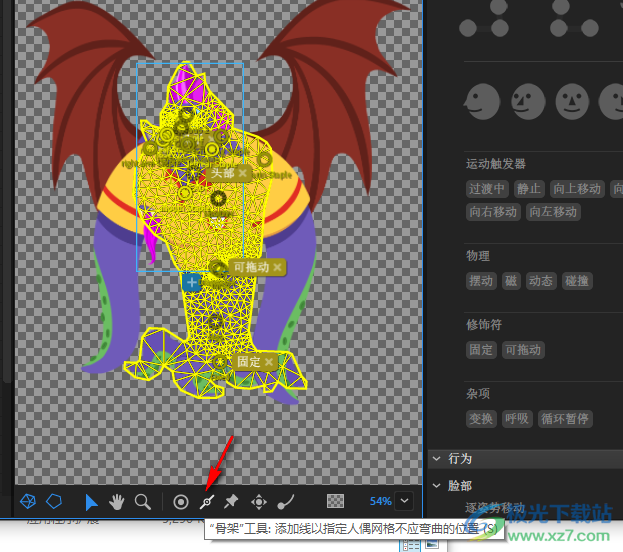Select the 固定 tag label on canvas
This screenshot has height=552, width=623.
tap(249, 362)
